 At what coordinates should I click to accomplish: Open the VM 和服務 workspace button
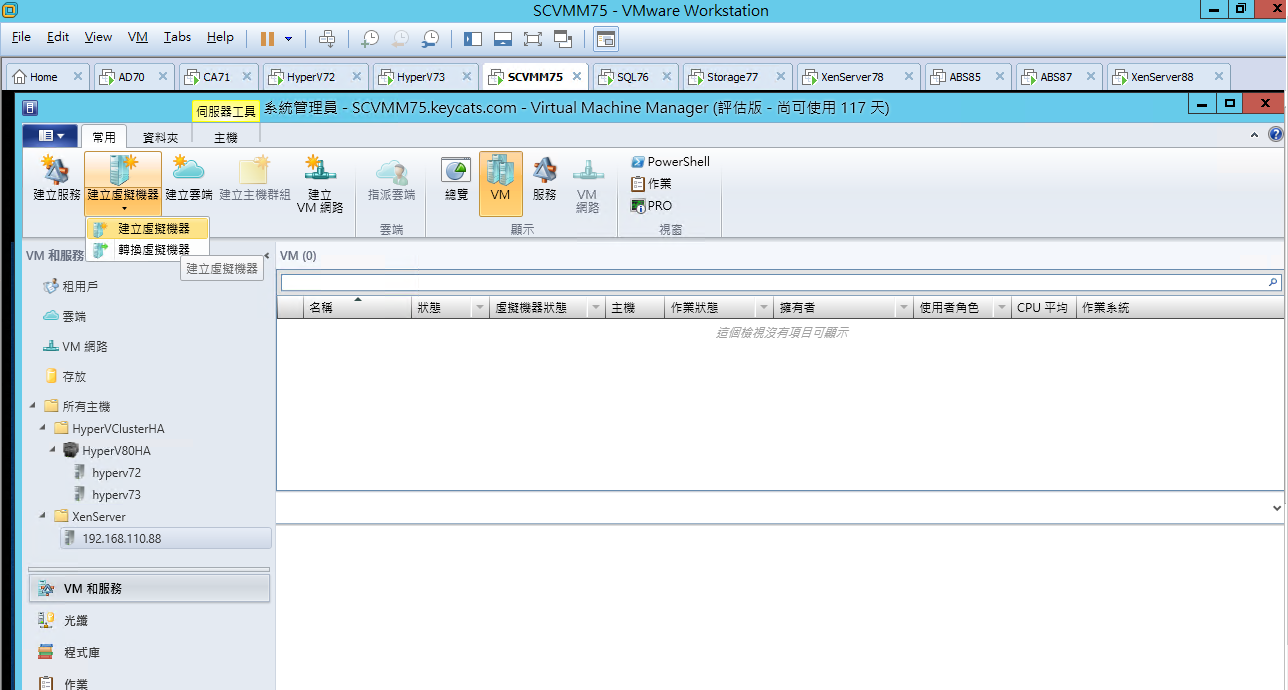point(149,589)
